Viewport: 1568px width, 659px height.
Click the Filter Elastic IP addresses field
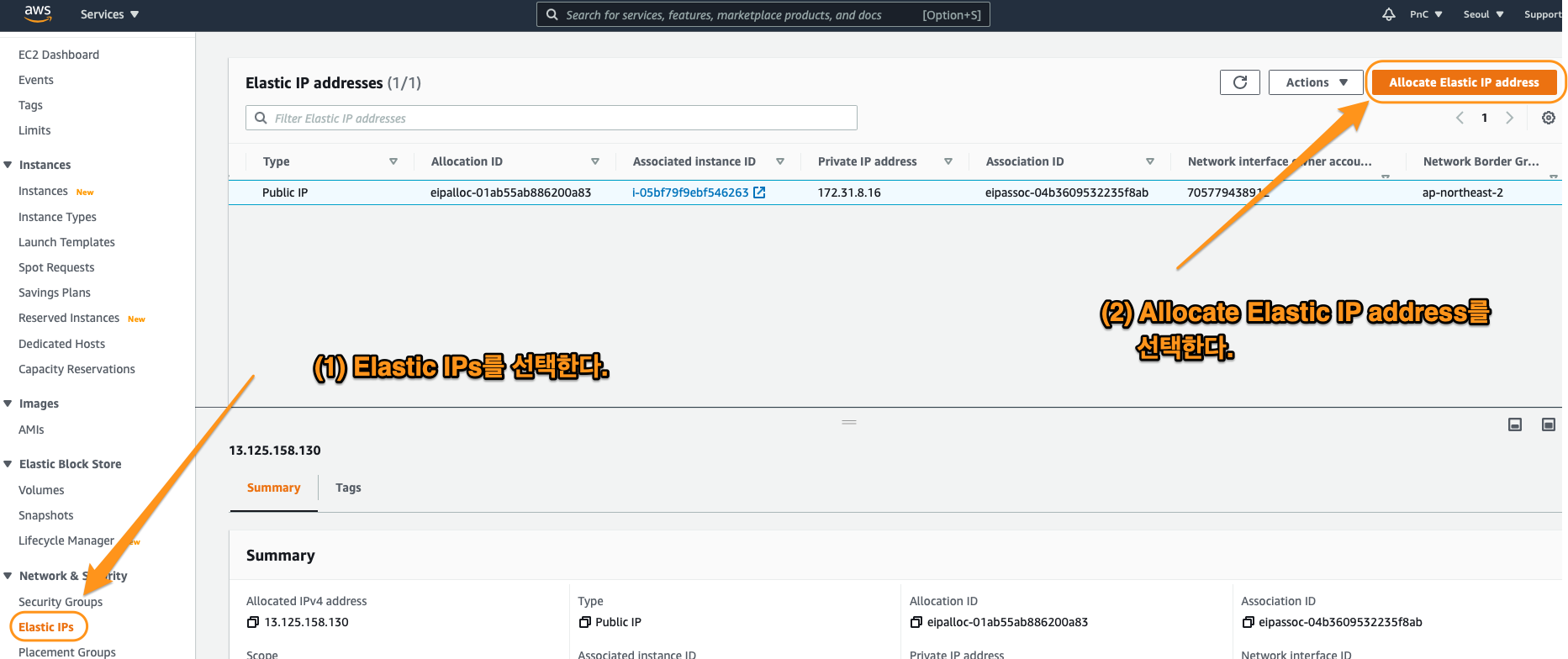[x=555, y=119]
